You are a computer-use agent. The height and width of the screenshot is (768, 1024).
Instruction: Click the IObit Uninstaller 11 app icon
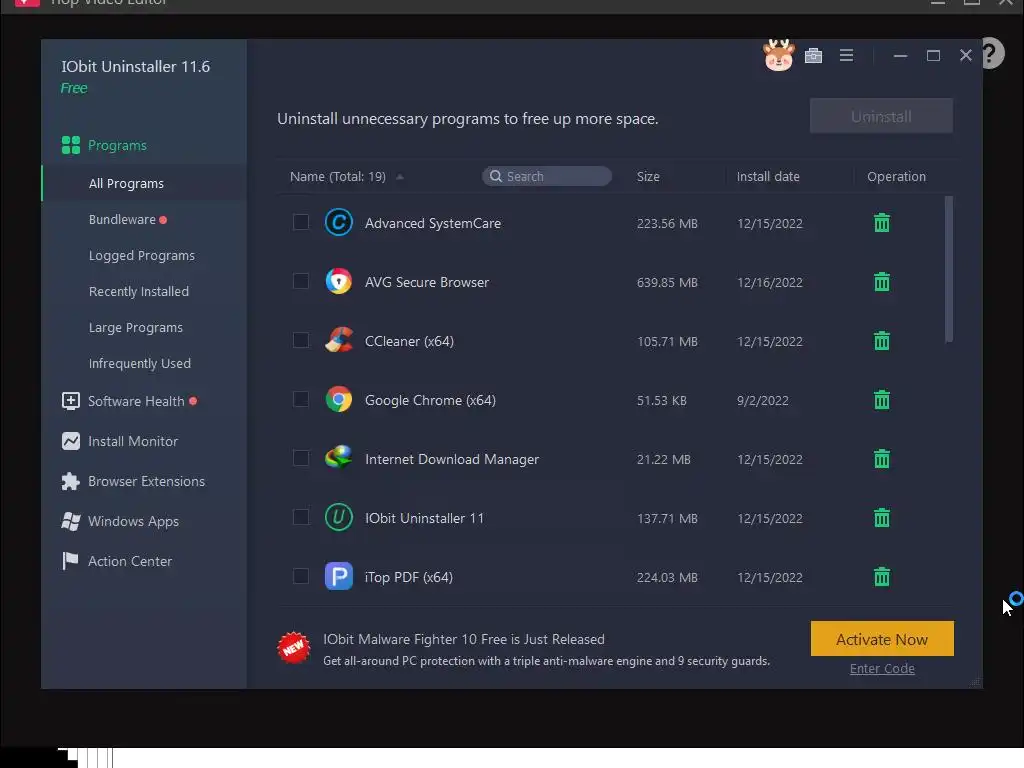339,518
